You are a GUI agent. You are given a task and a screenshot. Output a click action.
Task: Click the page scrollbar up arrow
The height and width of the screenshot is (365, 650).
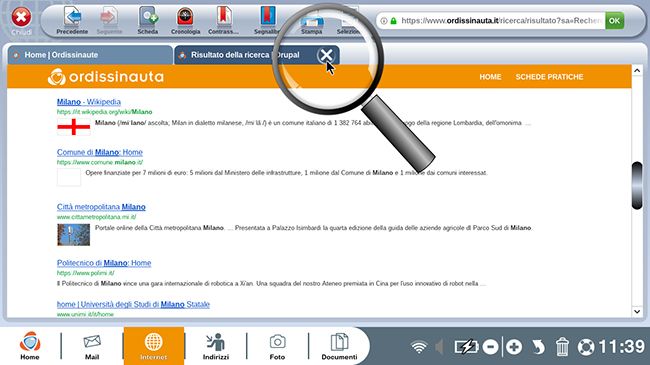pos(637,71)
